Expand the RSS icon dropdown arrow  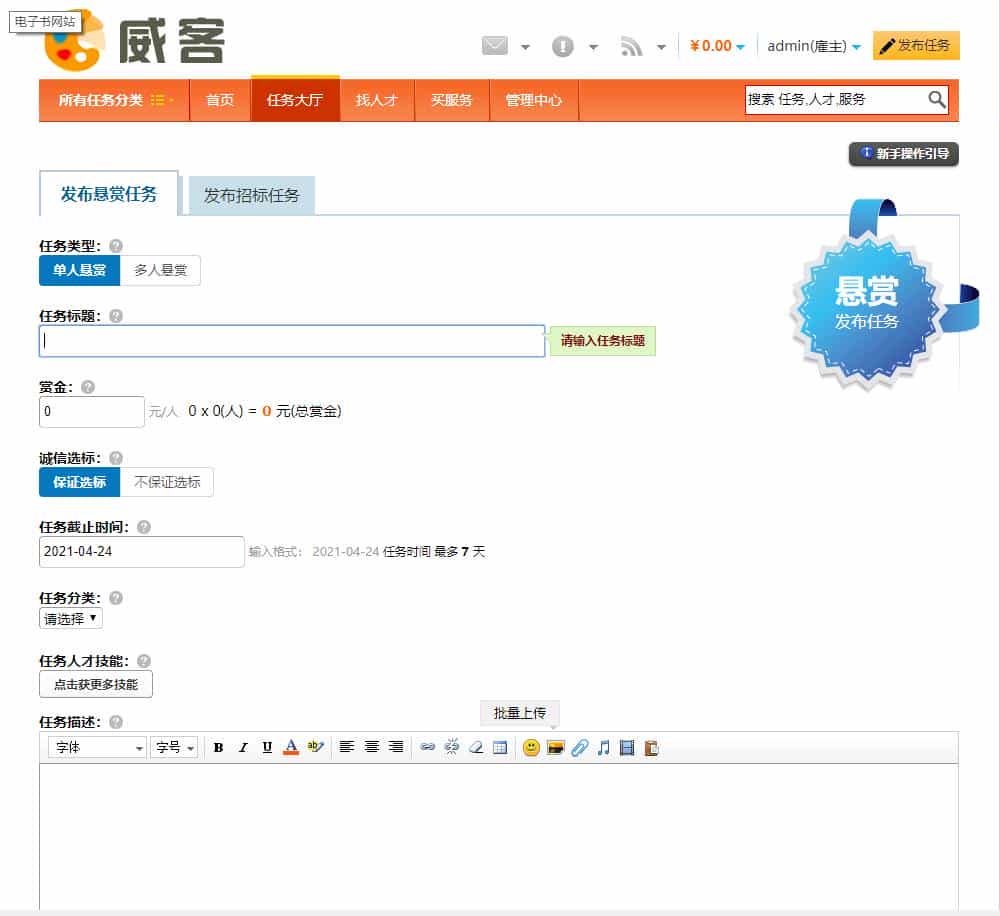(661, 47)
